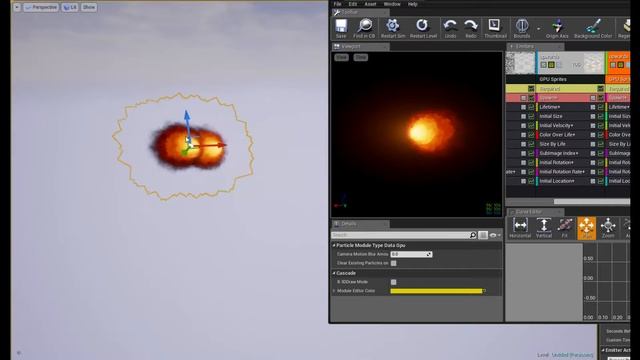
Task: Toggle Clear Existing Particles checkbox
Action: coord(393,263)
